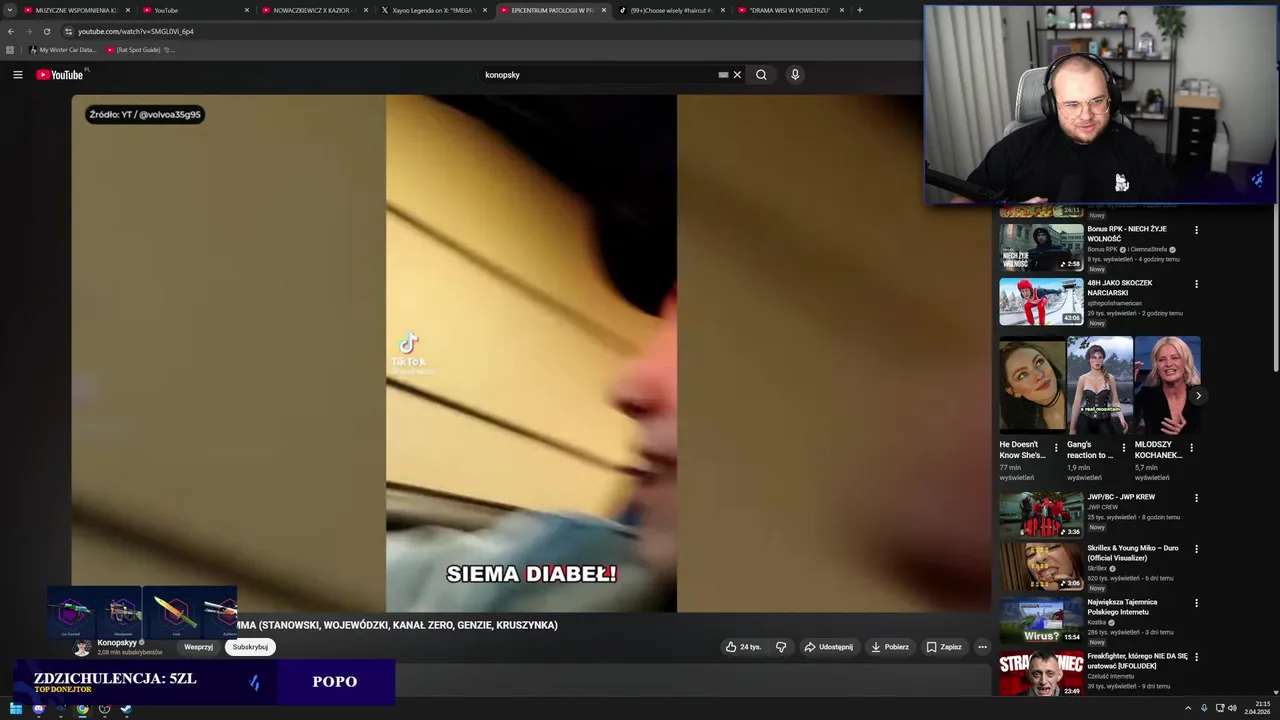
Task: Open JWP/BC - JWP KREW video title
Action: (x=1121, y=497)
